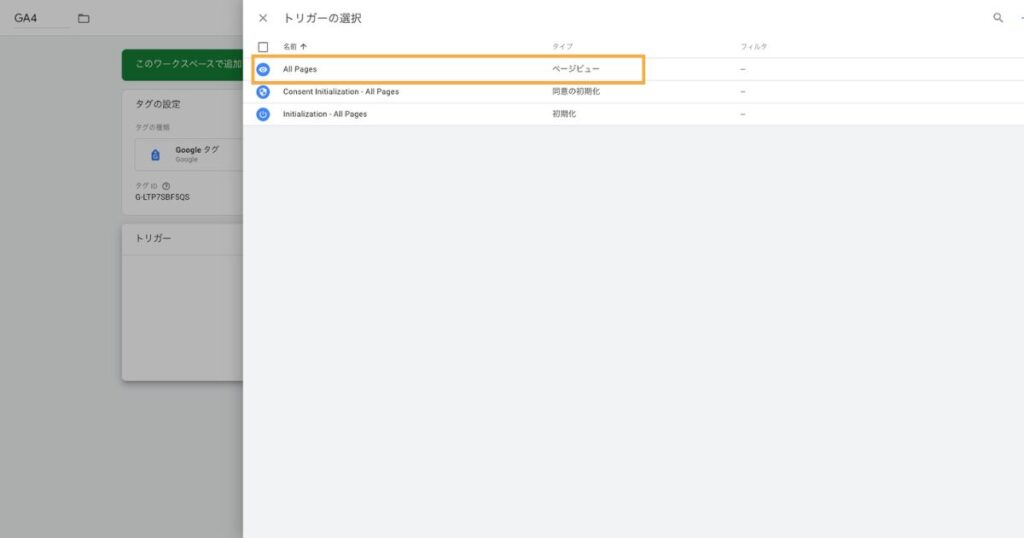
Task: Edit the GA4 tag name field
Action: pyautogui.click(x=40, y=18)
